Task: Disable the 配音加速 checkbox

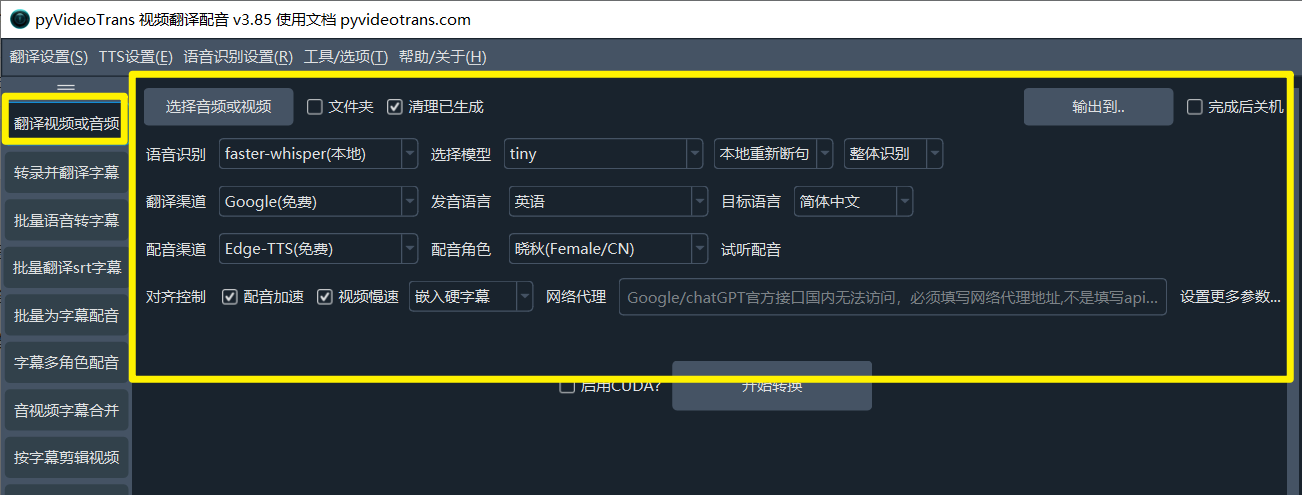Action: tap(230, 297)
